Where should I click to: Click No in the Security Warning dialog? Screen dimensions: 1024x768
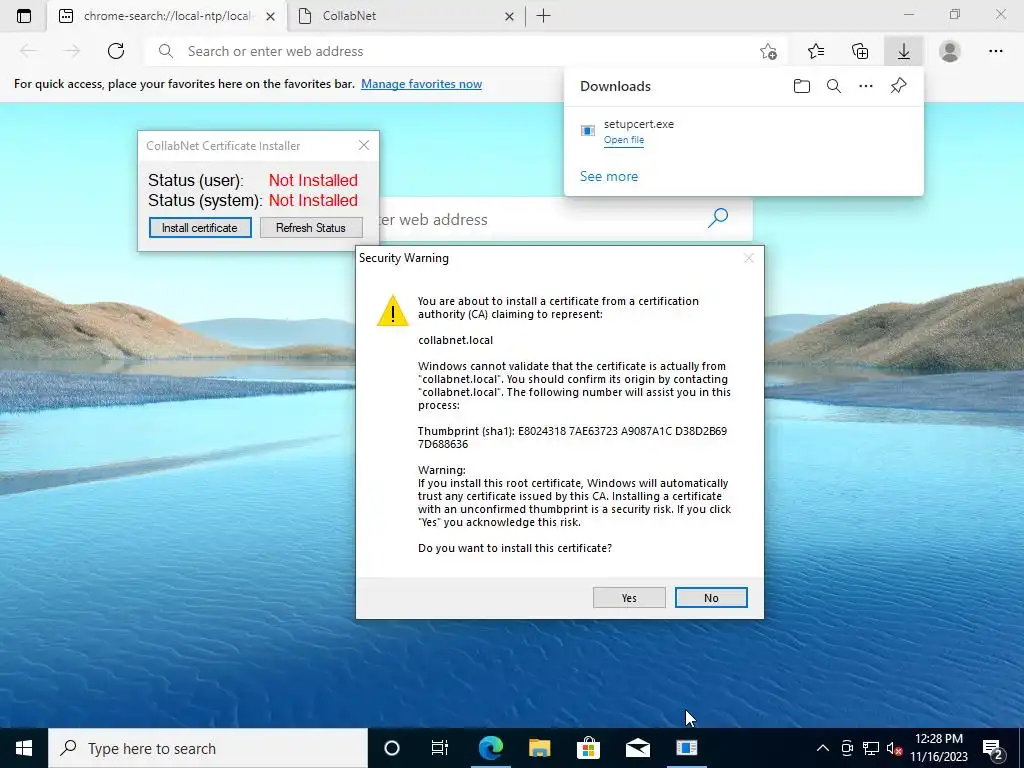(x=711, y=598)
